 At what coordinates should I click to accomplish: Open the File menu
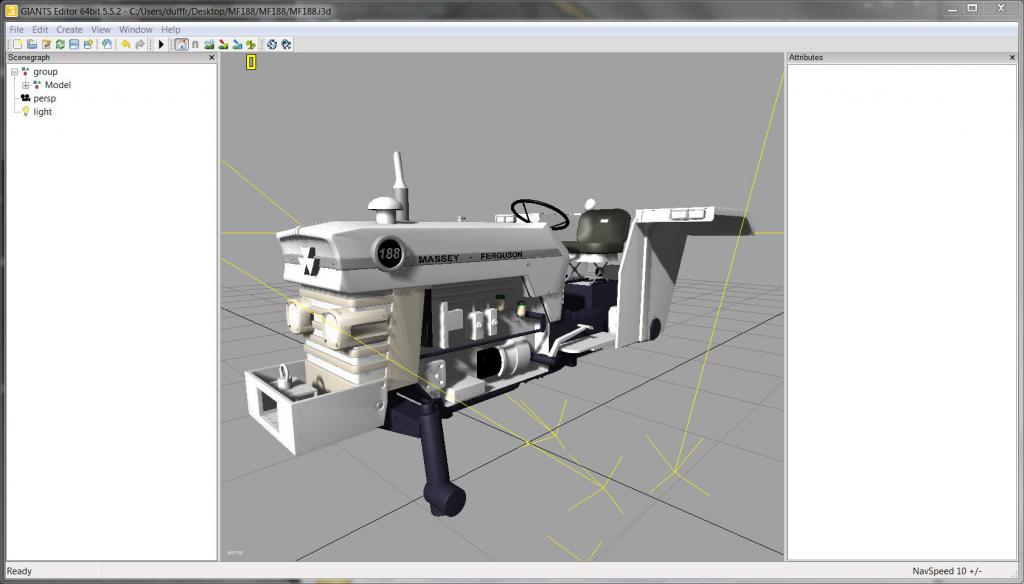coord(16,29)
